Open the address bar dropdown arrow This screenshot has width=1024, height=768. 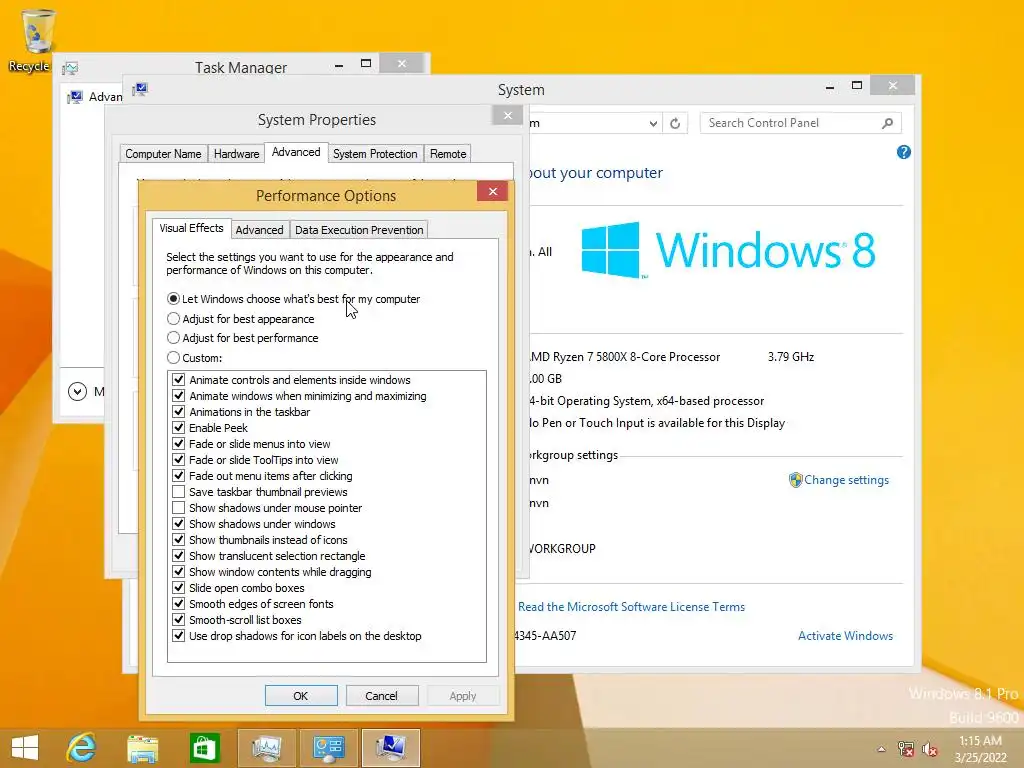[653, 123]
